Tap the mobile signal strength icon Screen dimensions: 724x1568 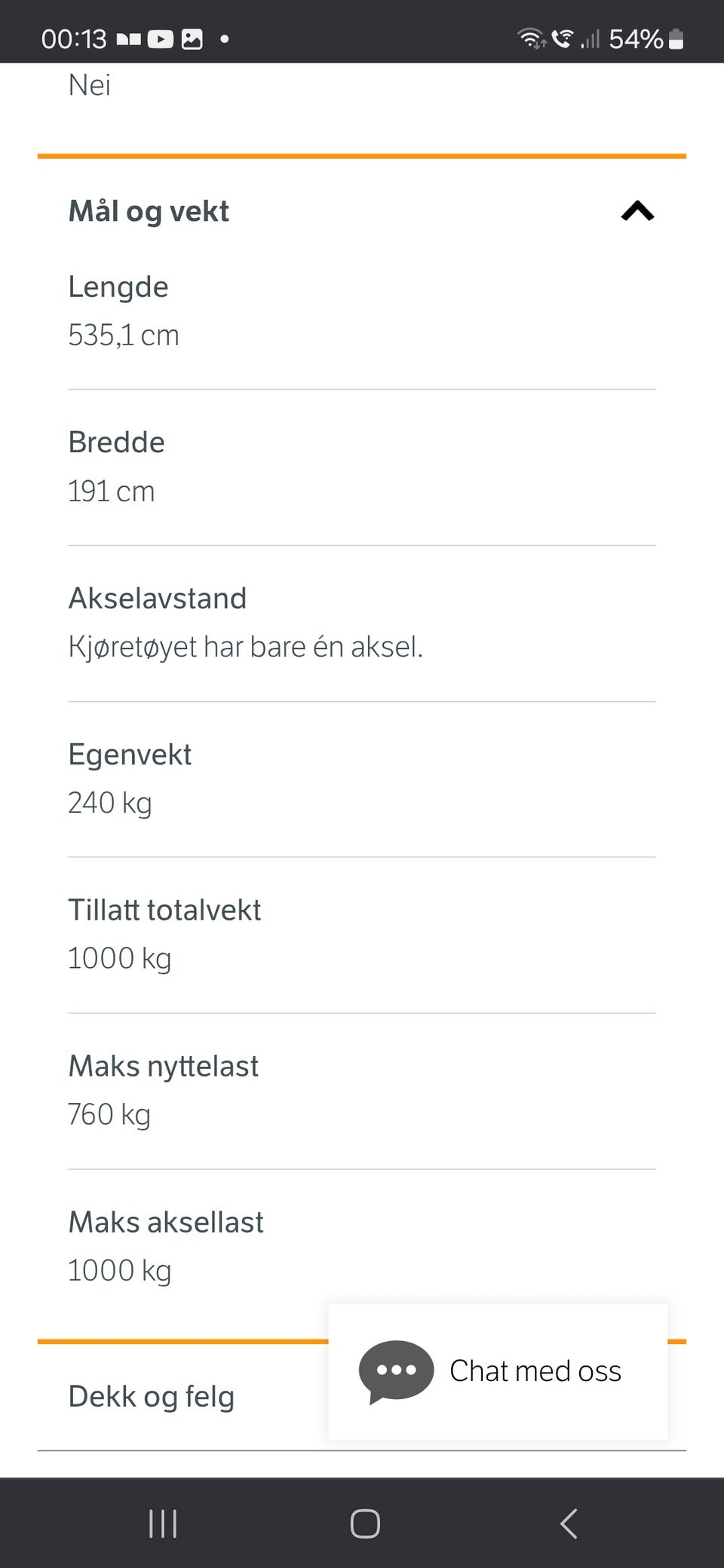point(590,38)
